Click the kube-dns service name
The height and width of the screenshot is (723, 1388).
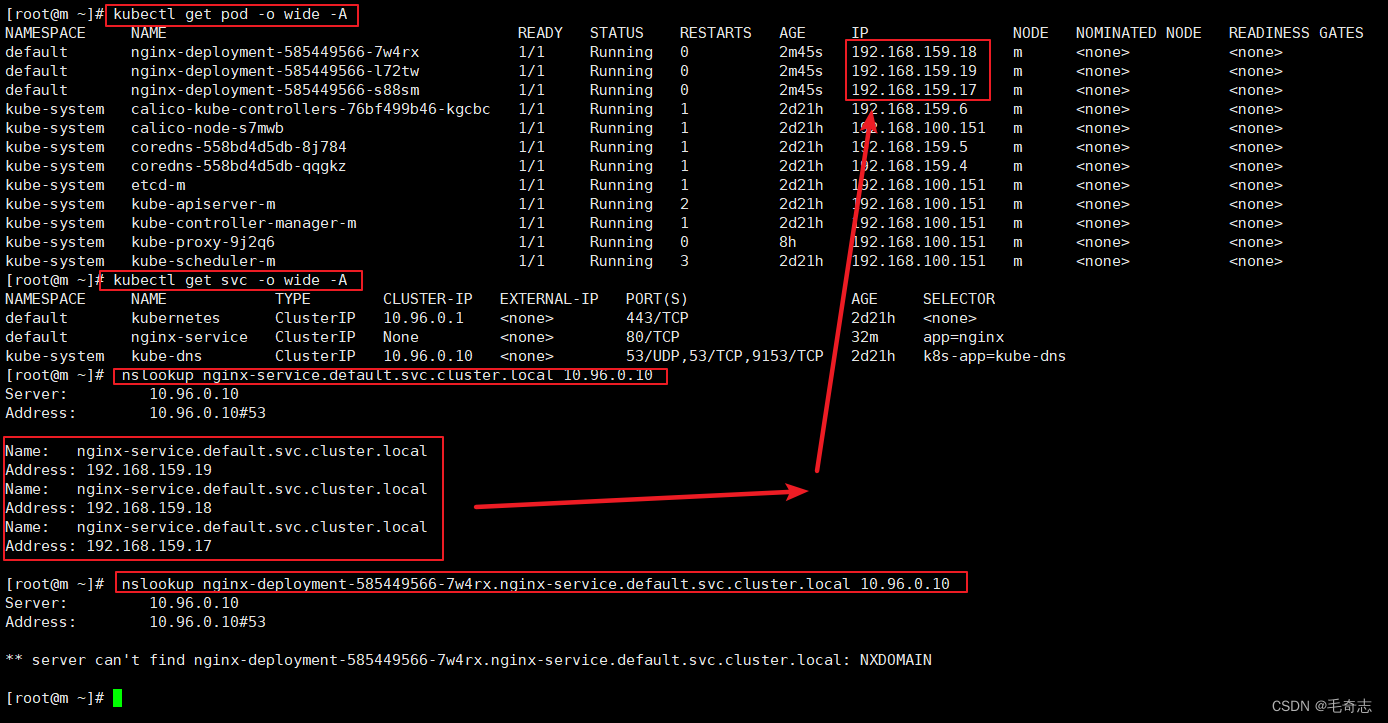click(x=167, y=356)
